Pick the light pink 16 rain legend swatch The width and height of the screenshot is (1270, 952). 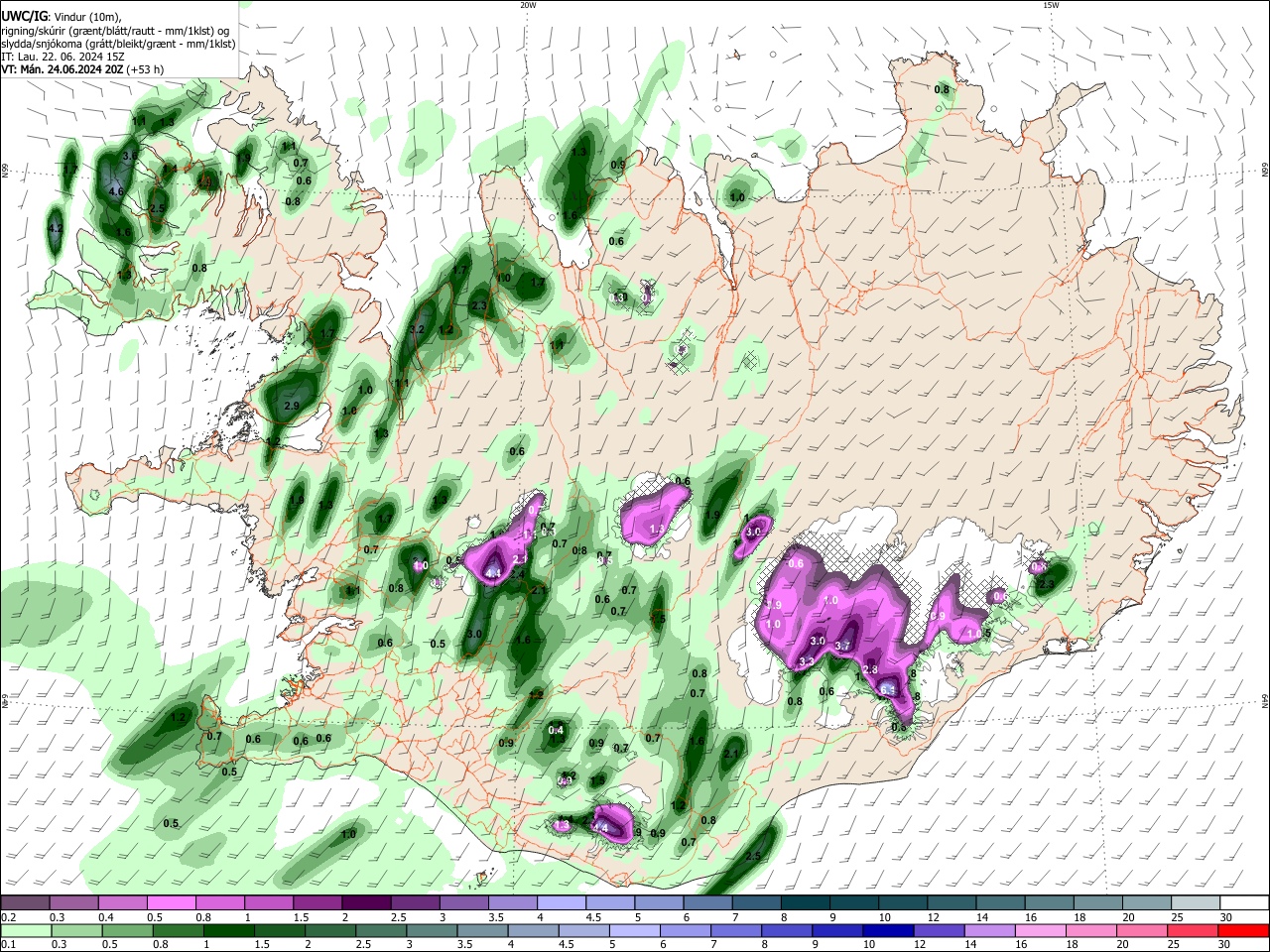tap(1041, 930)
